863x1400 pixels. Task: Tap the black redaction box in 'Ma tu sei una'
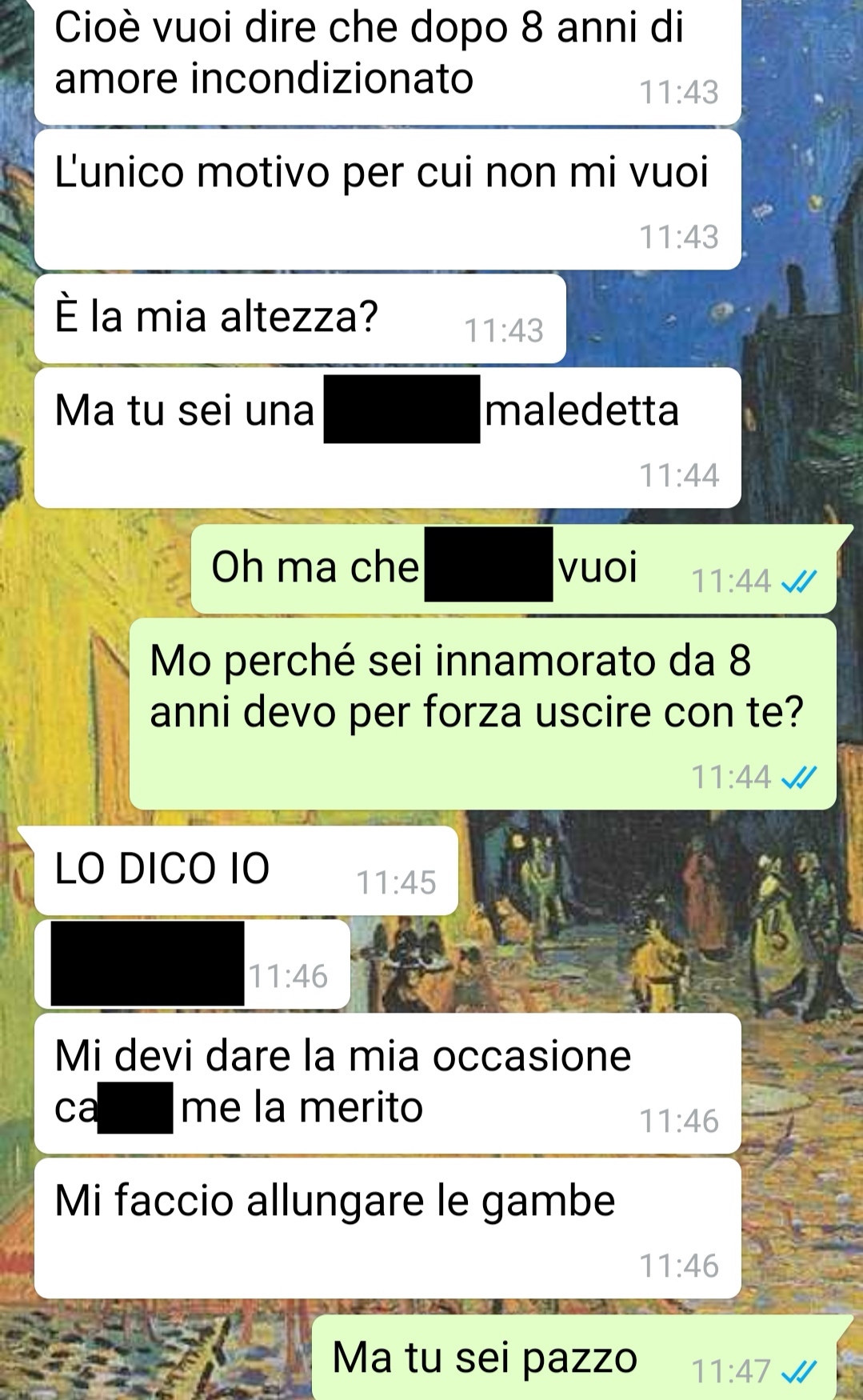point(402,409)
